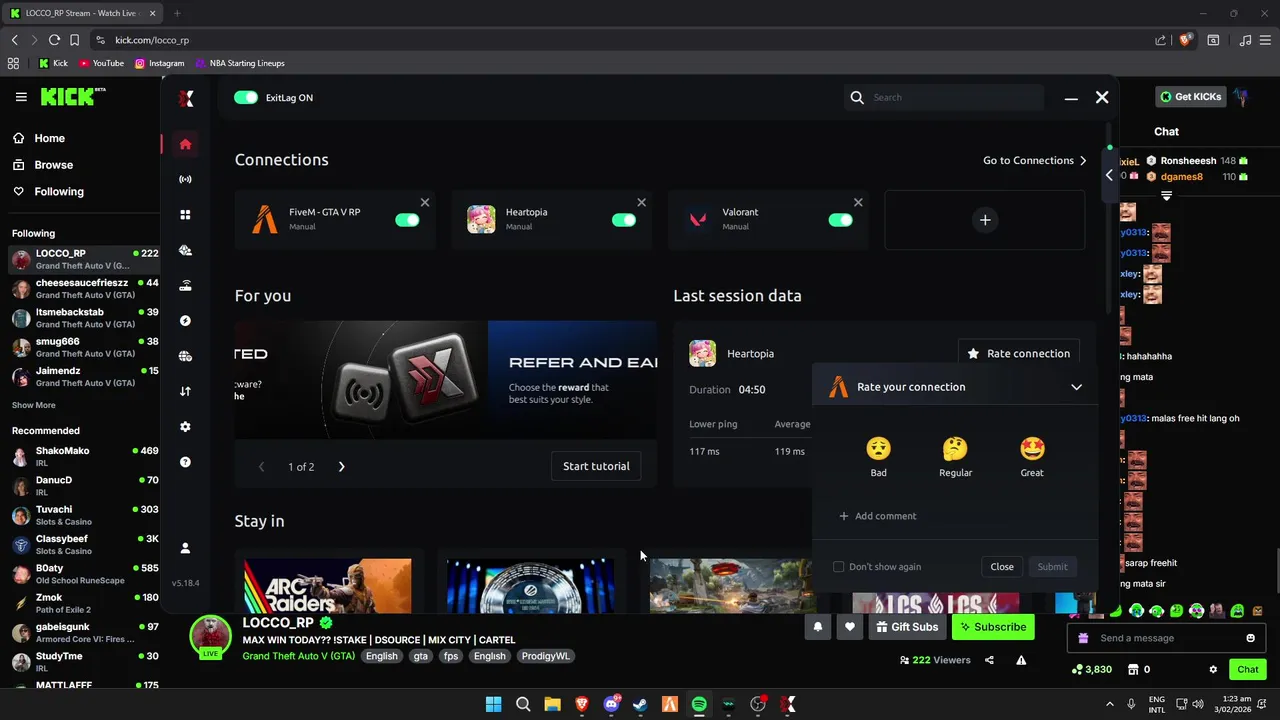Click the Start tutorial button
This screenshot has height=720, width=1280.
pos(596,466)
